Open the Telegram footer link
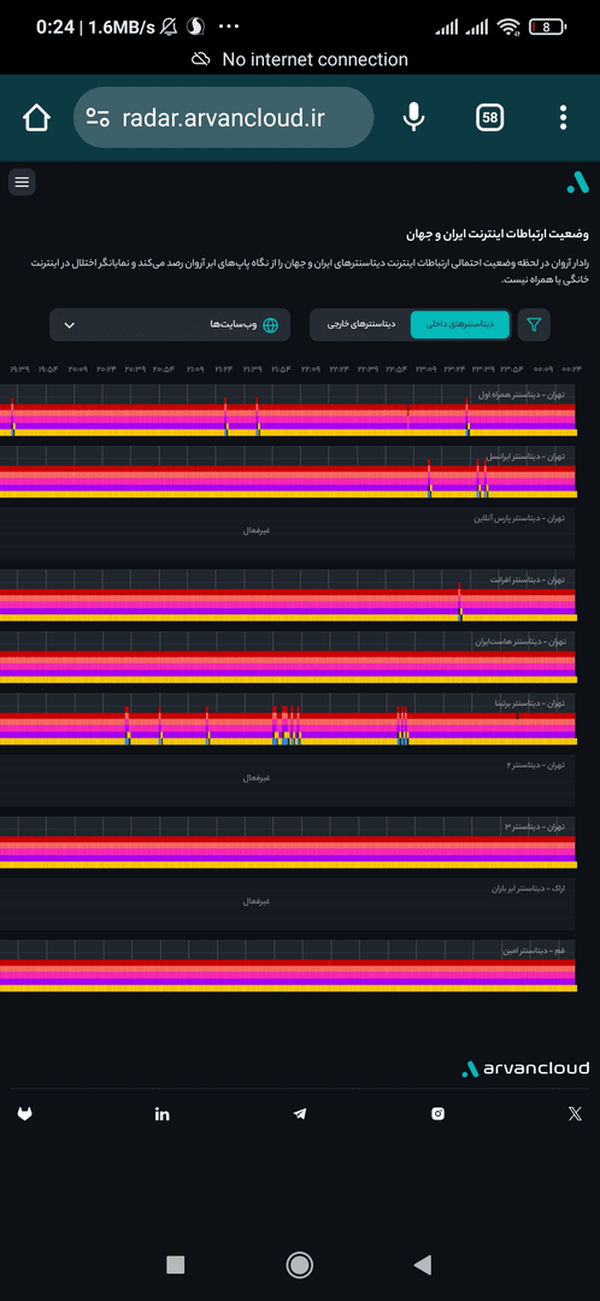This screenshot has width=600, height=1301. [x=300, y=1113]
